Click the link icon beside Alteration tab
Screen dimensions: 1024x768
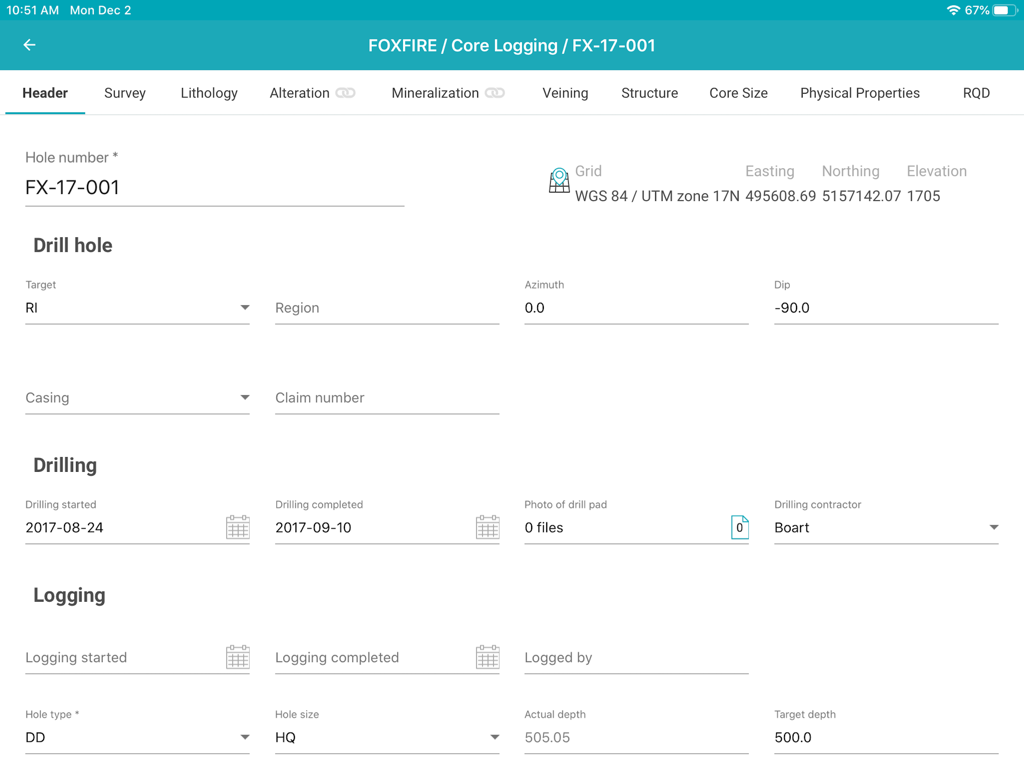pyautogui.click(x=343, y=92)
